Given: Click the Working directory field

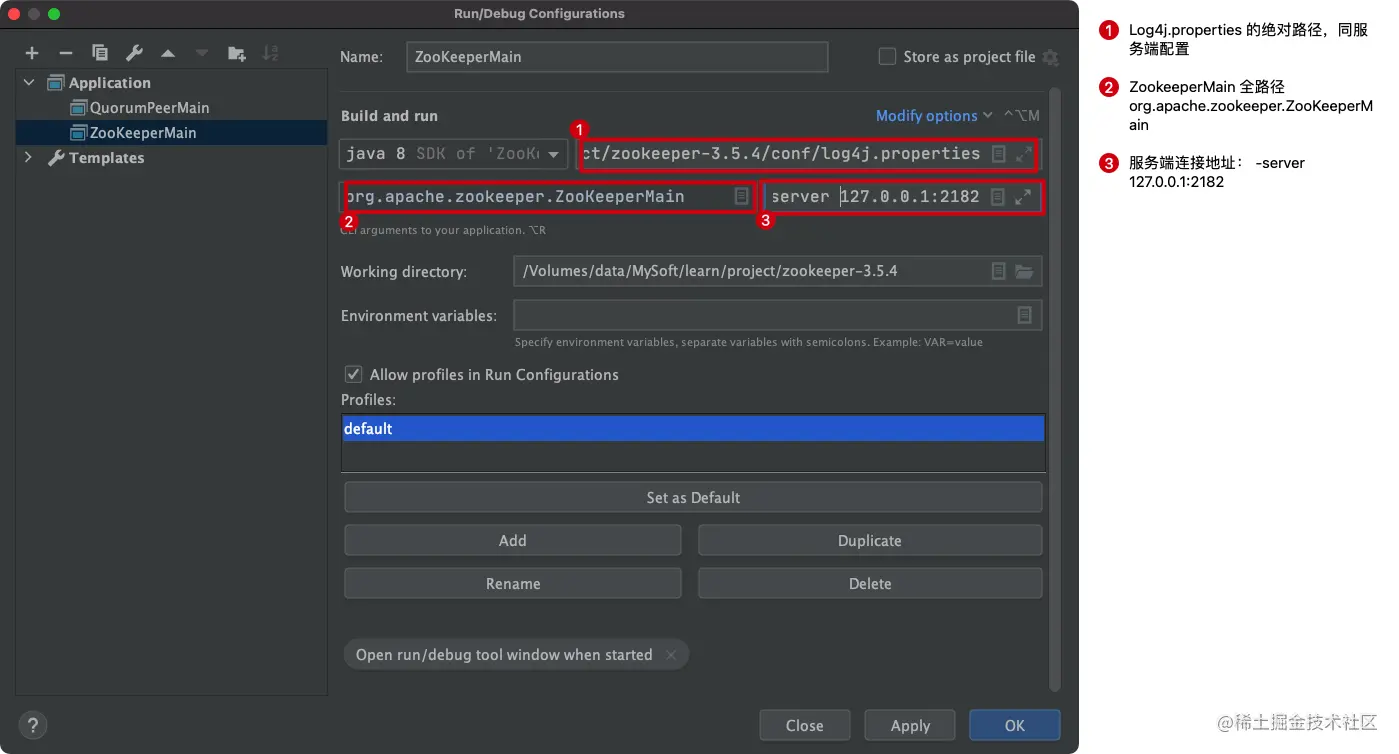Looking at the screenshot, I should click(778, 271).
